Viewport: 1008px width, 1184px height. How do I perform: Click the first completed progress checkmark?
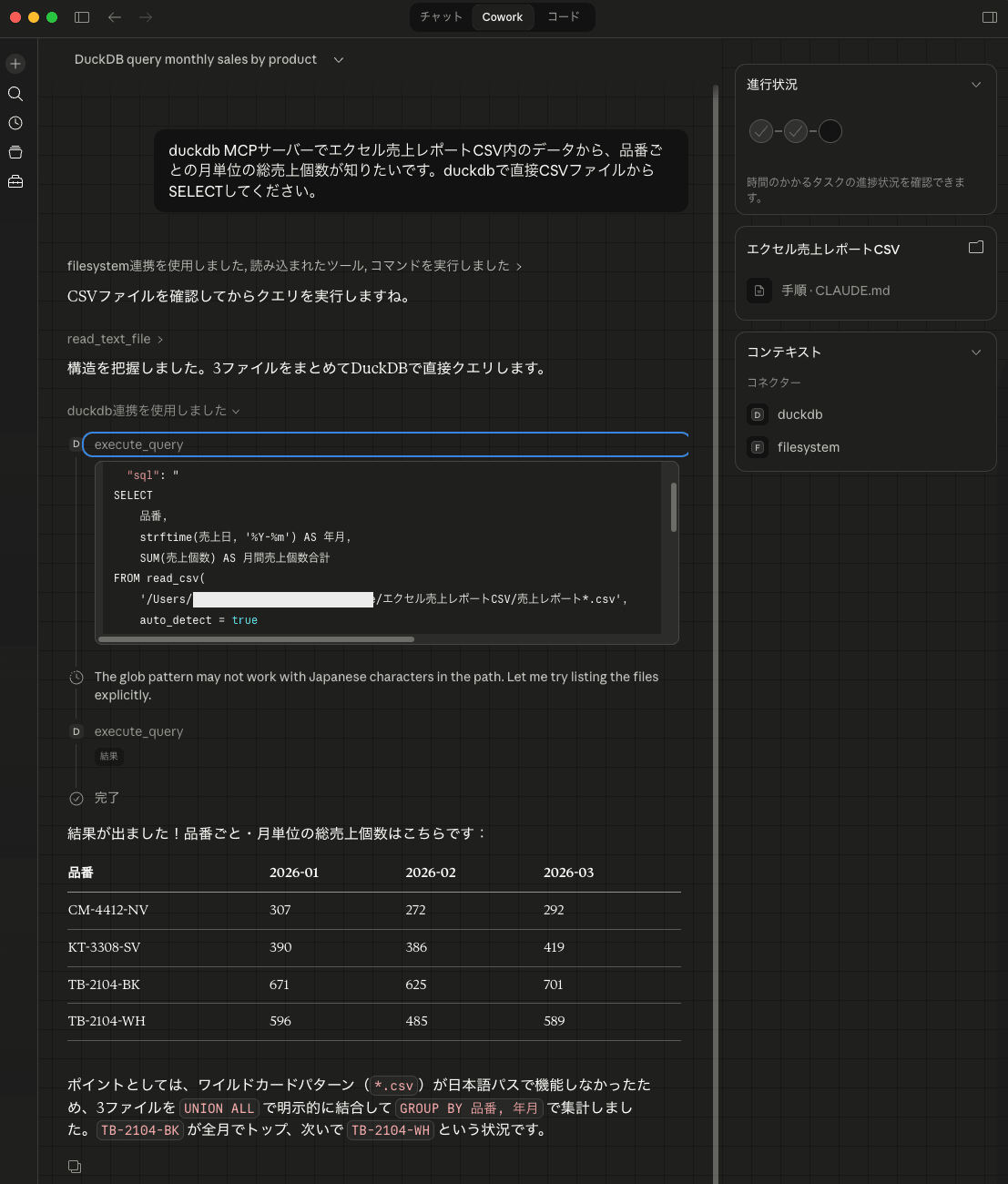click(x=761, y=131)
